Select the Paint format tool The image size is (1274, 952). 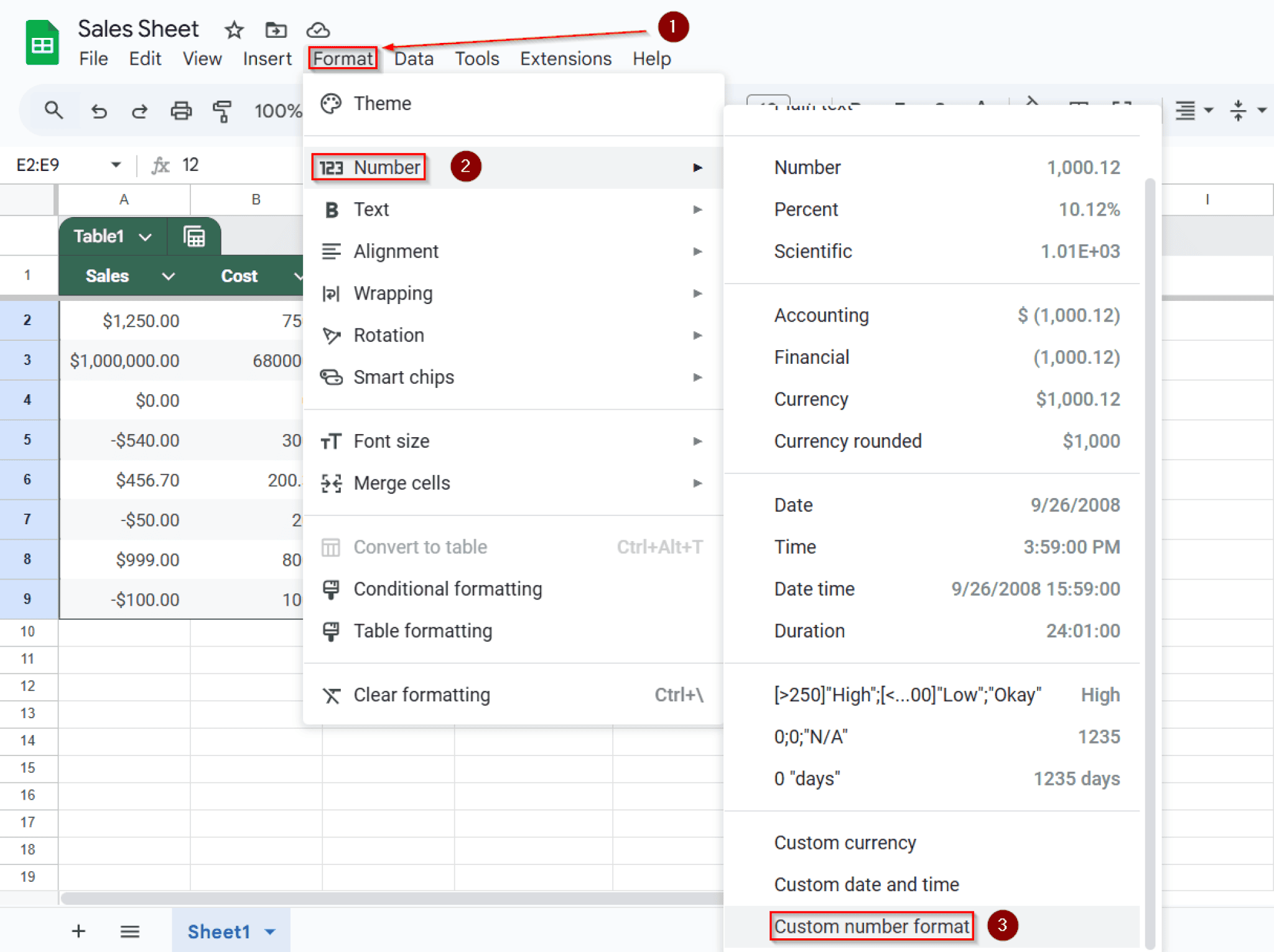(x=222, y=110)
